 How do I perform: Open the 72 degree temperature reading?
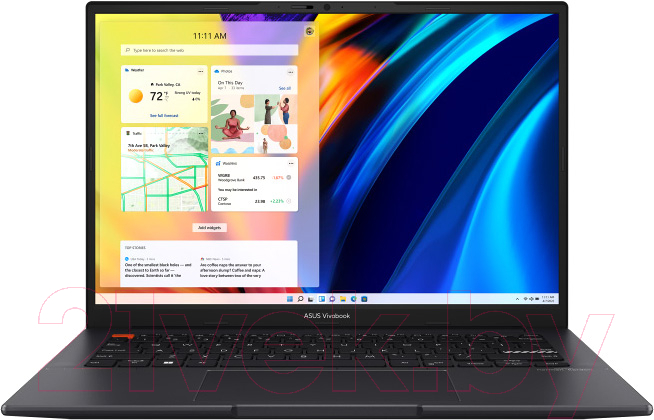click(x=157, y=96)
